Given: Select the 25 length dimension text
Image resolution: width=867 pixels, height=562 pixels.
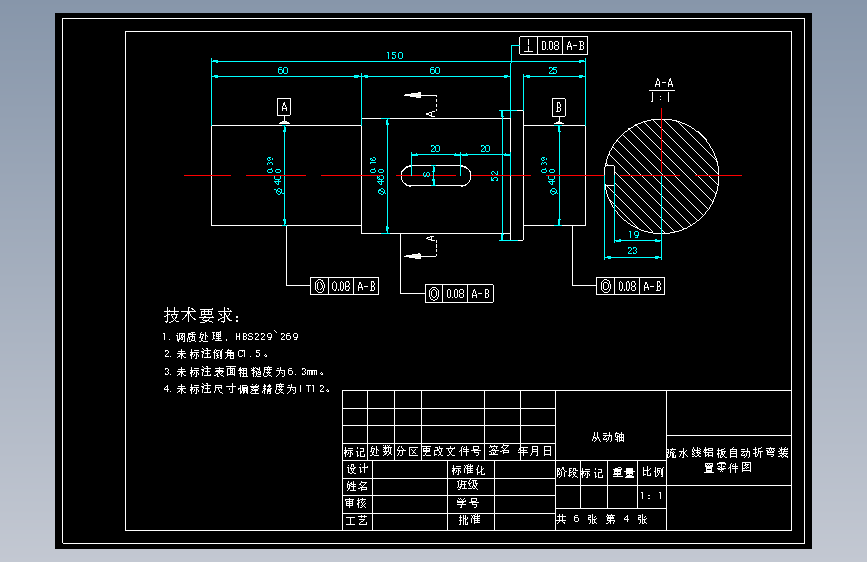Looking at the screenshot, I should tap(553, 70).
